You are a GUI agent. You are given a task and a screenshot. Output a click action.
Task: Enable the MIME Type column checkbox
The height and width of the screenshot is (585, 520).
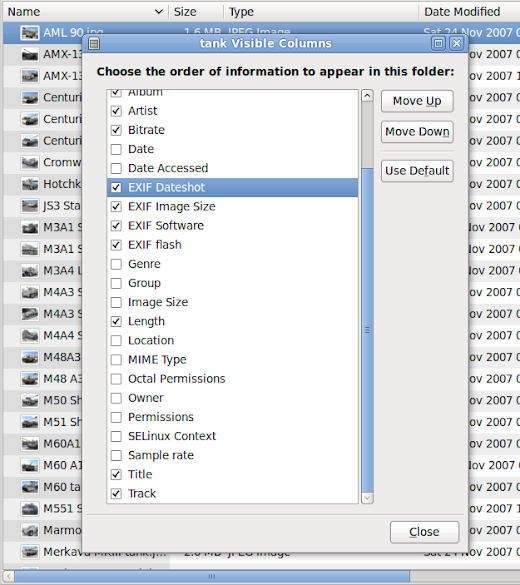point(116,360)
